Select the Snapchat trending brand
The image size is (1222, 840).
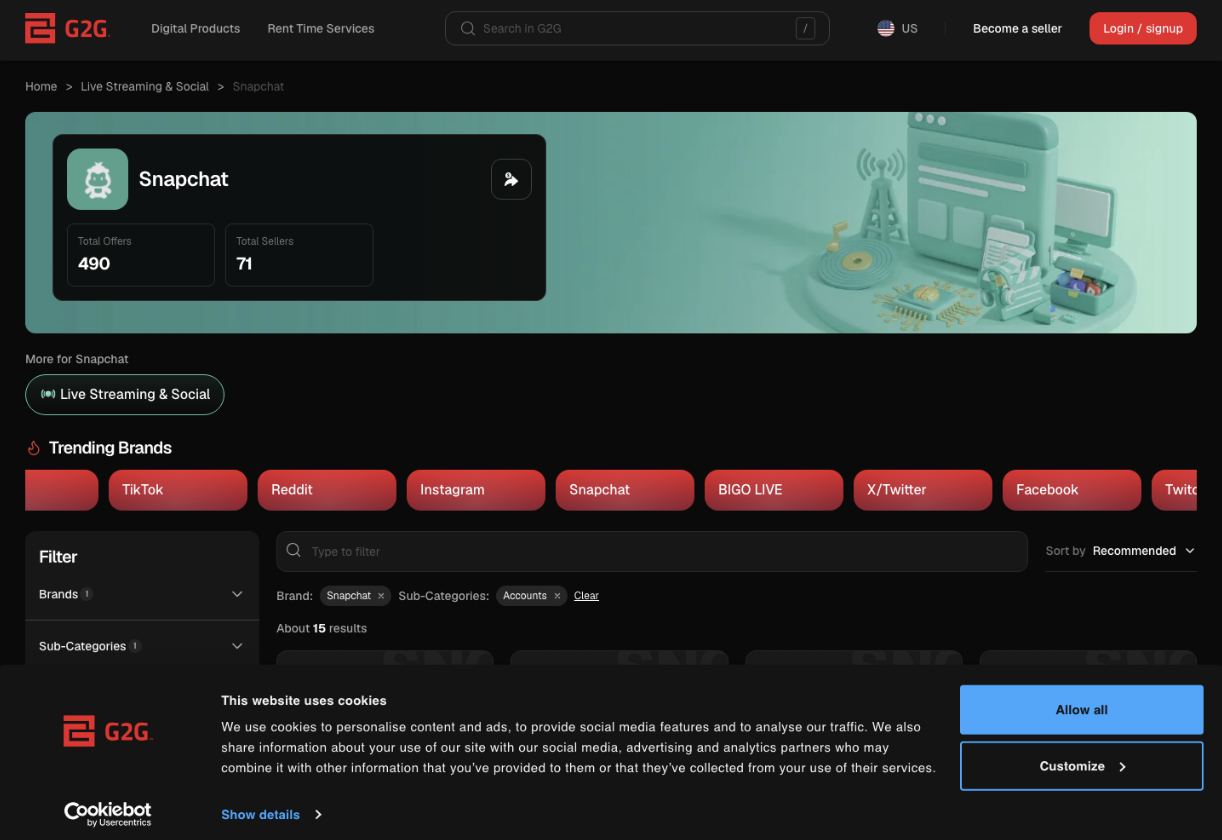click(x=625, y=490)
